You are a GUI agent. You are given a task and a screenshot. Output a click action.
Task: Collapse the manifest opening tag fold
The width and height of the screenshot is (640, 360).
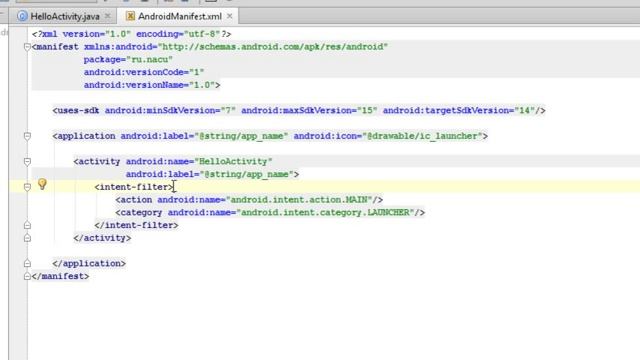tap(27, 47)
